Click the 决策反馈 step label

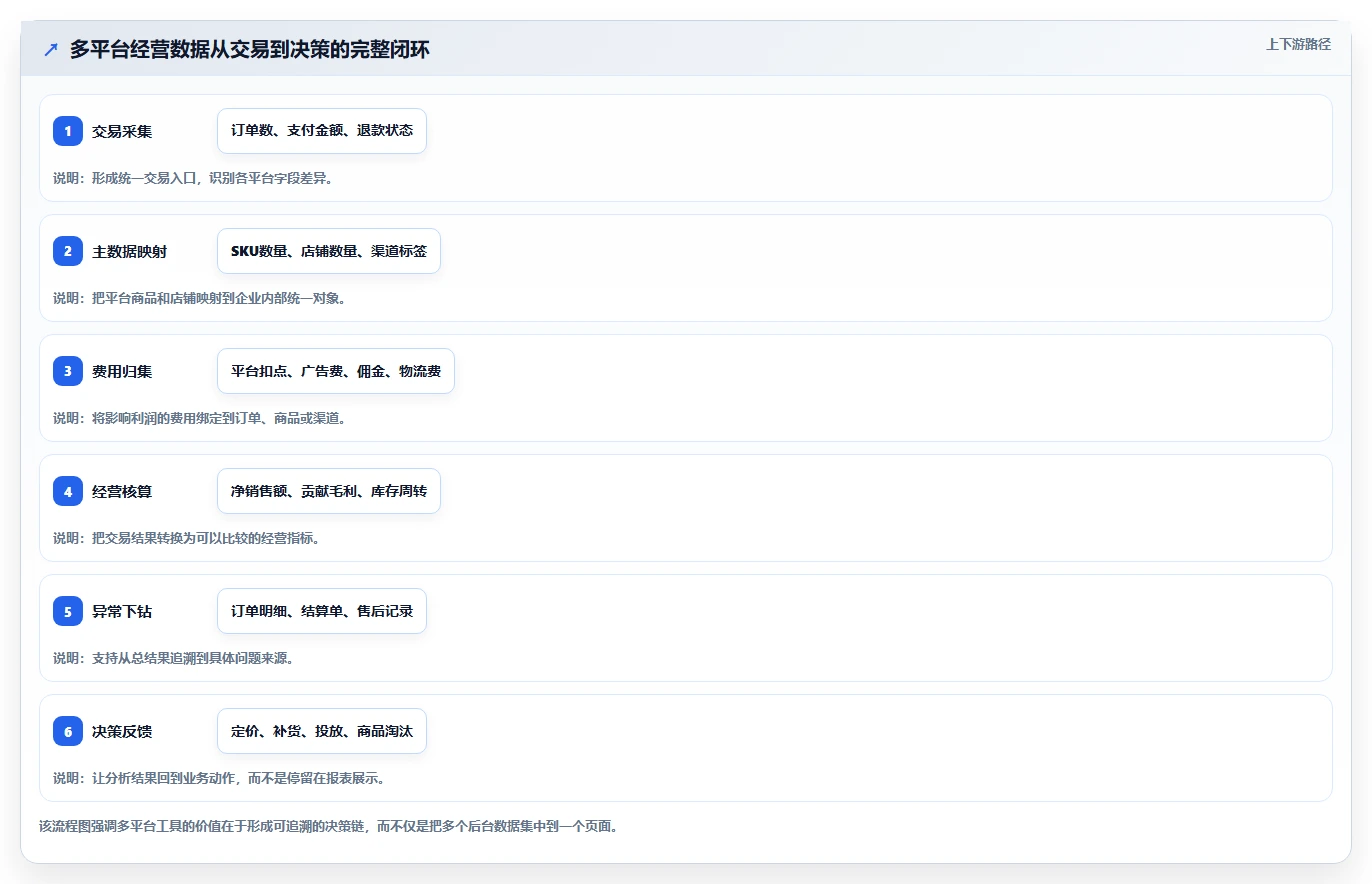(122, 731)
